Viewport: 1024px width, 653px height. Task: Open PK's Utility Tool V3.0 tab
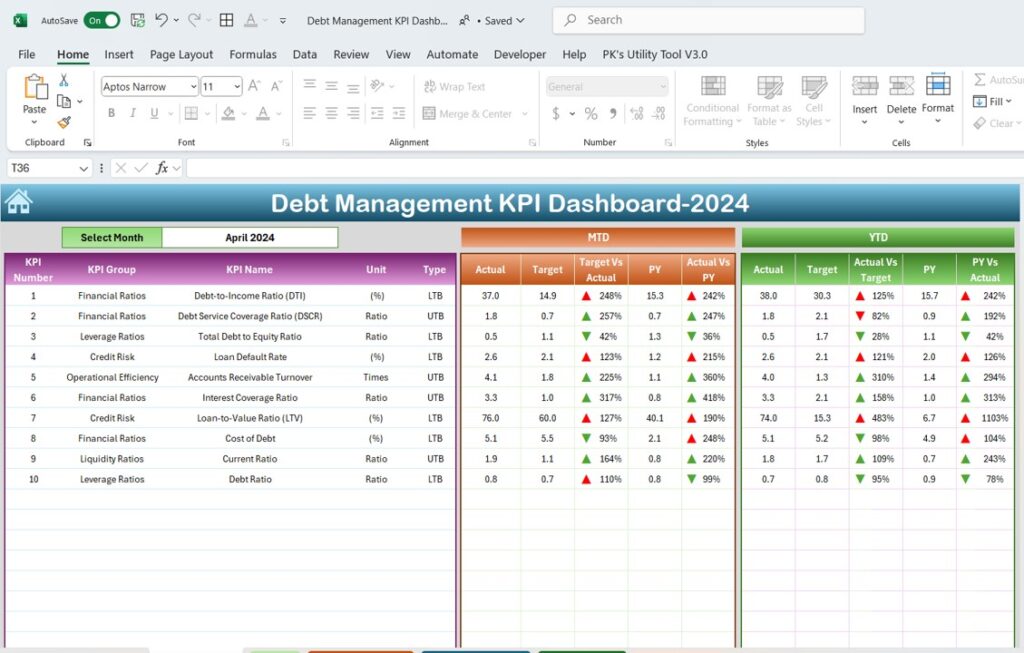655,55
